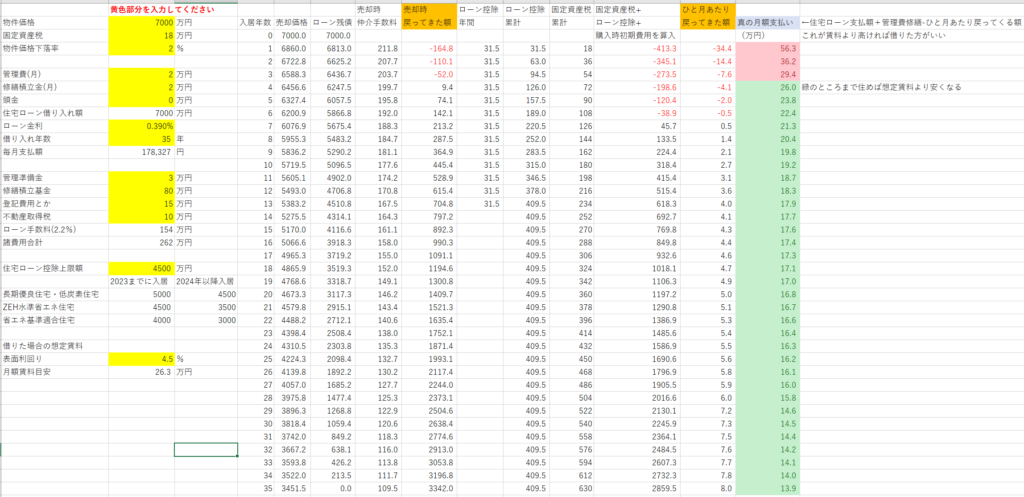Select the 諸費用合計 value cell showing 262
This screenshot has width=1024, height=497.
(x=143, y=243)
